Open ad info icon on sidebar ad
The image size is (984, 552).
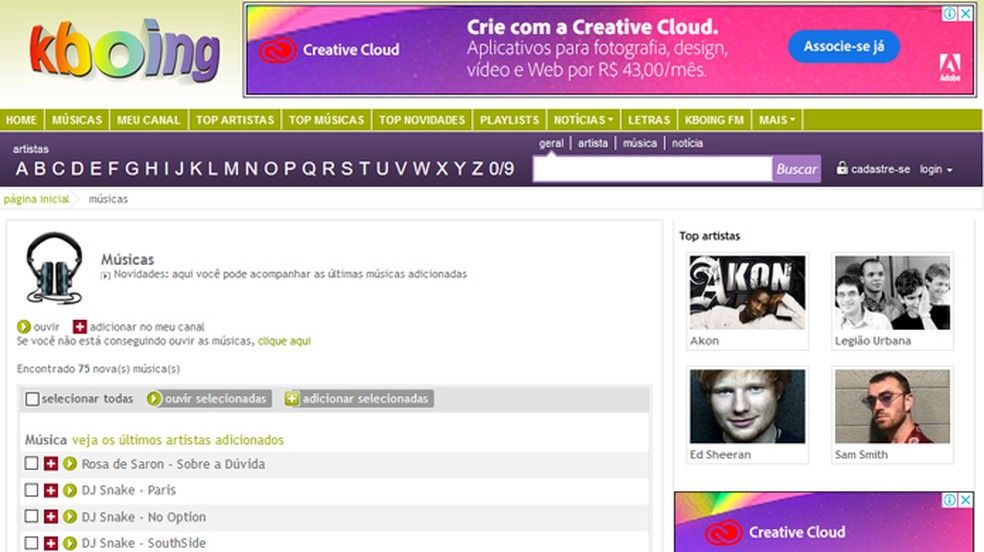click(950, 500)
